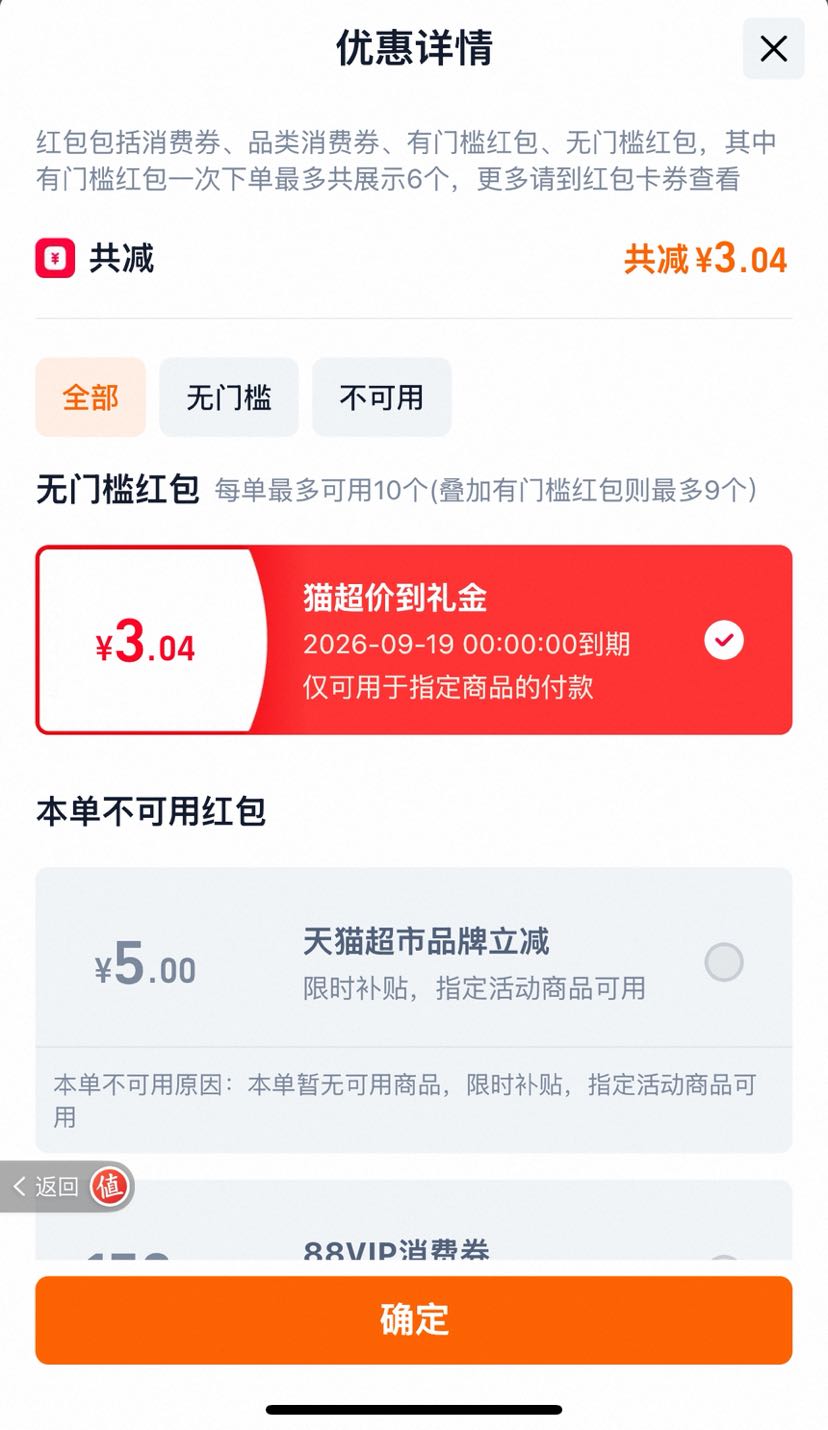Tap the 本单不可用原因 explanation text
Image resolution: width=828 pixels, height=1430 pixels.
(405, 1100)
